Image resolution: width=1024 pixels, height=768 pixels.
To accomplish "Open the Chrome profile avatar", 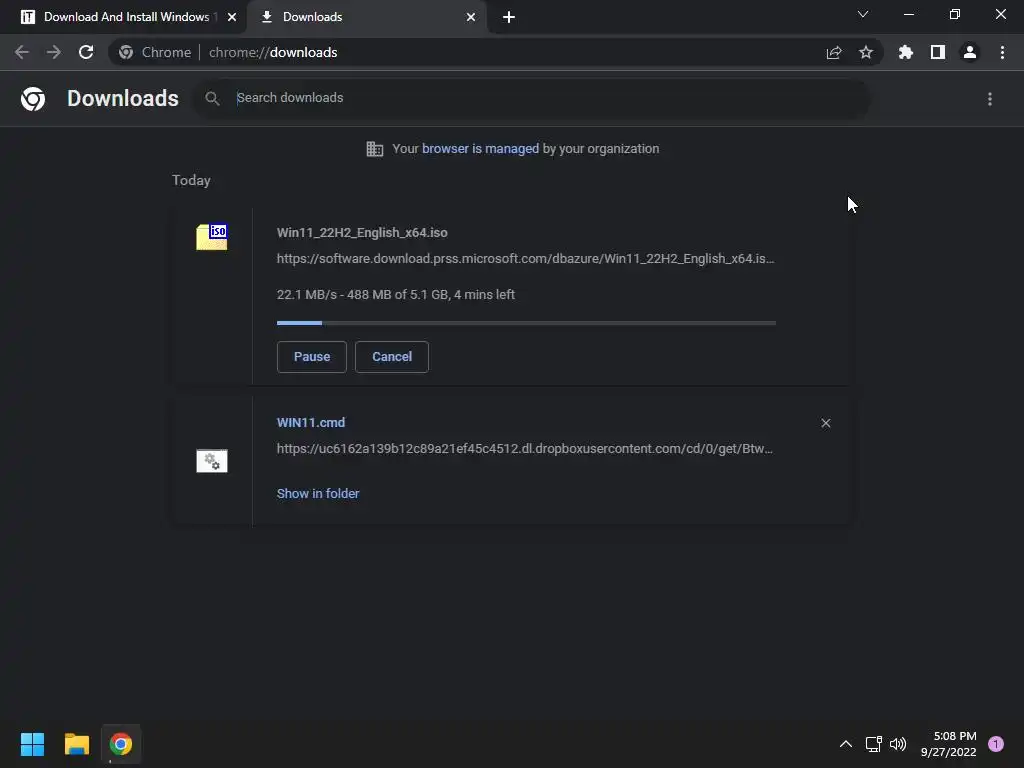I will 970,52.
